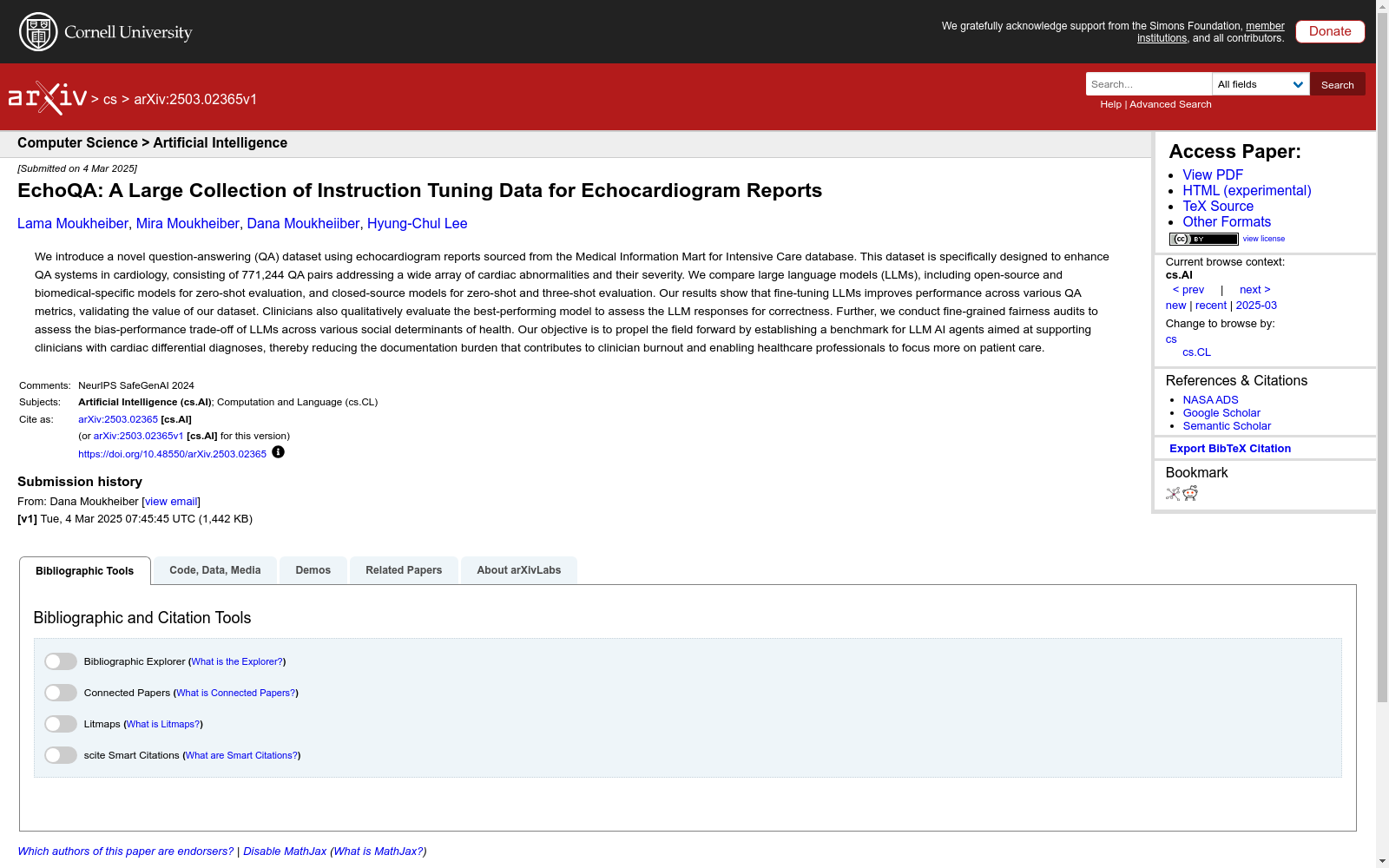Open View PDF link
The image size is (1389, 868).
point(1213,175)
